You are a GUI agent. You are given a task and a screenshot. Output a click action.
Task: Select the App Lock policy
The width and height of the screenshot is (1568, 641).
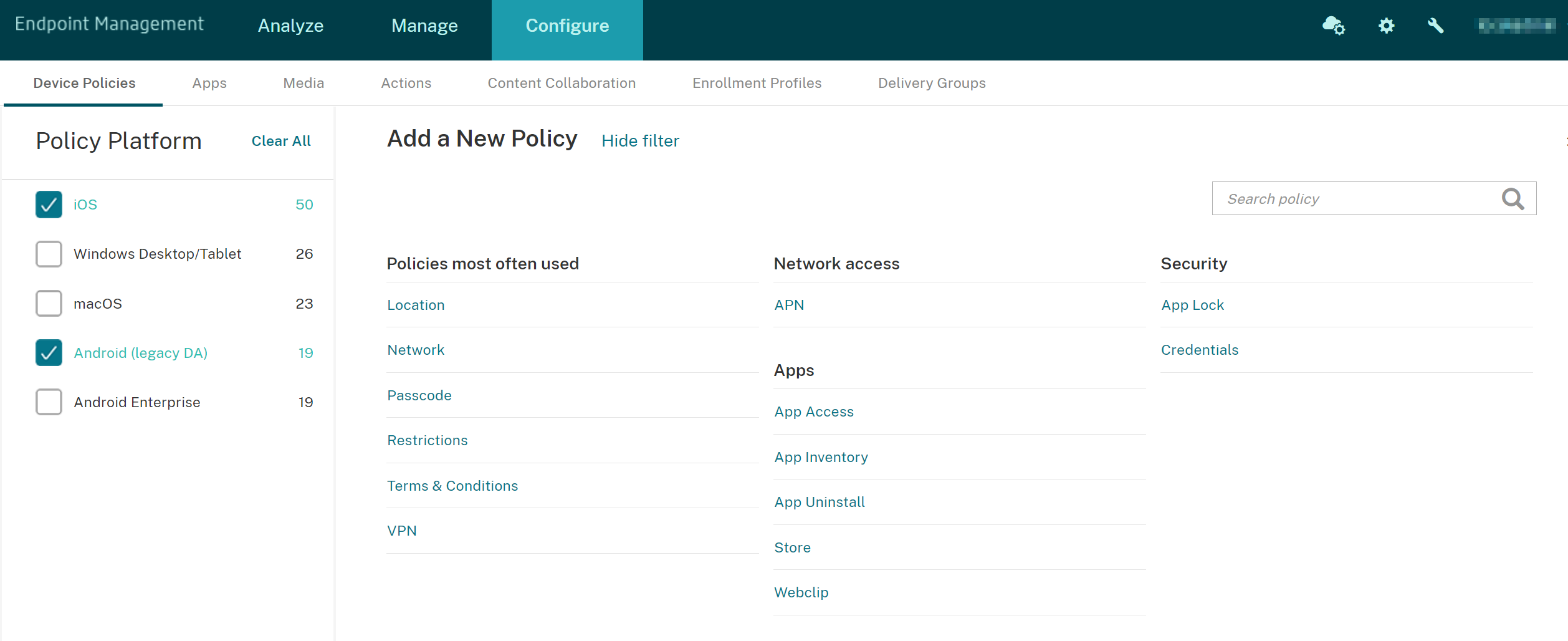1192,305
